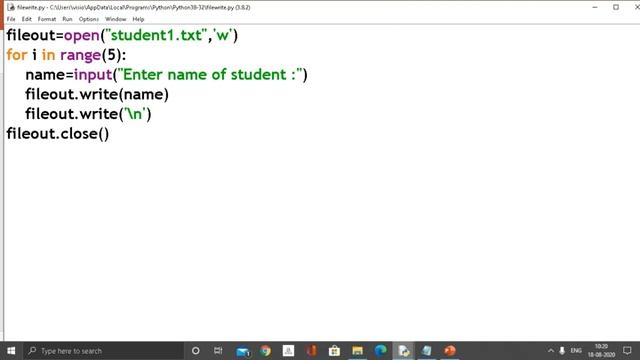
Task: Open Cortana from the taskbar
Action: pyautogui.click(x=196, y=351)
